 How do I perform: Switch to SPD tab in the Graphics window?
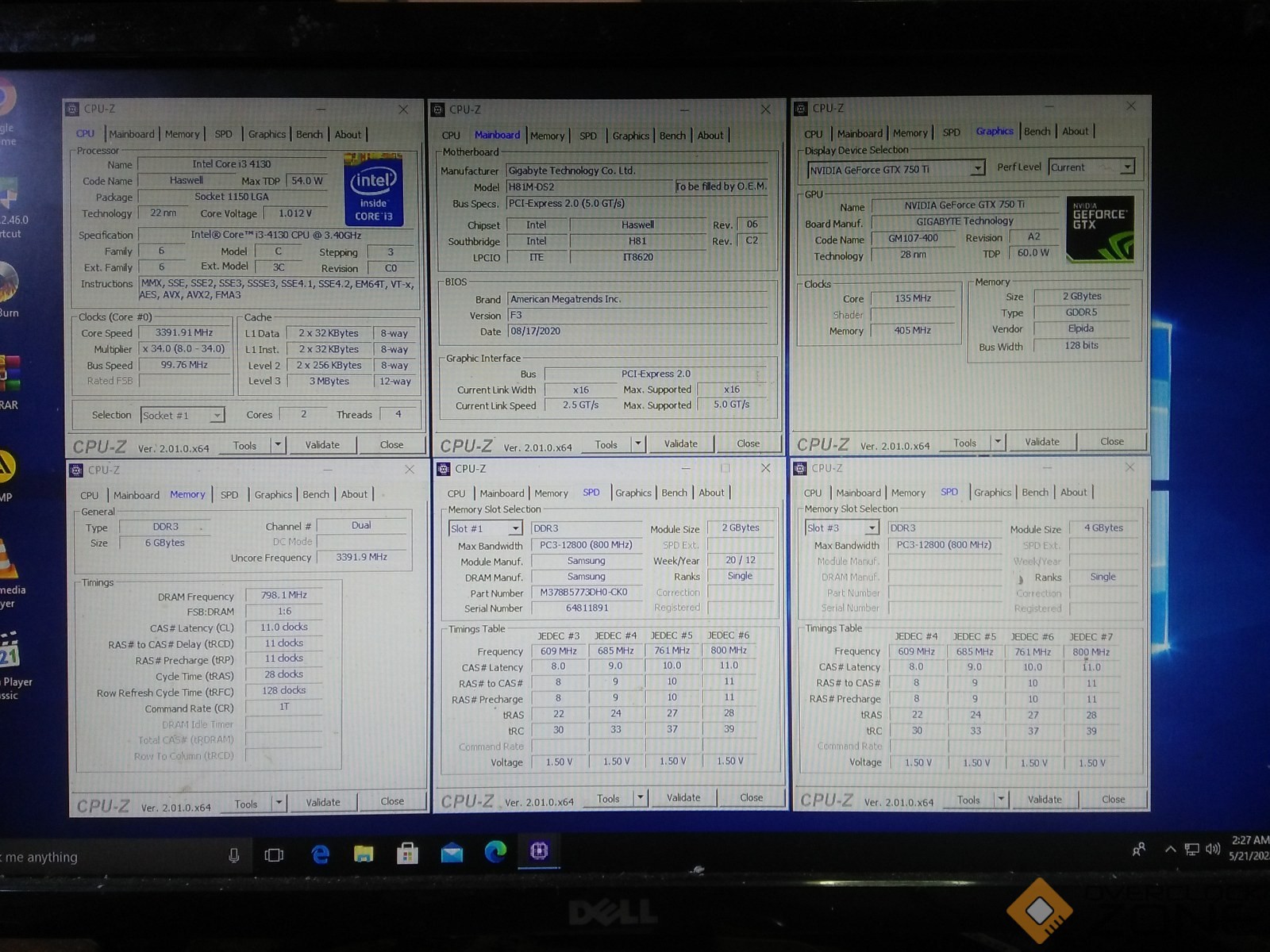click(951, 132)
